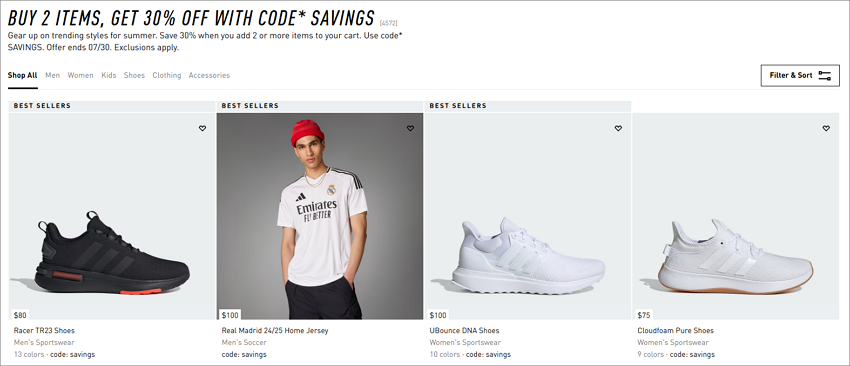
Task: Go to the Clothing tab
Action: [x=166, y=75]
